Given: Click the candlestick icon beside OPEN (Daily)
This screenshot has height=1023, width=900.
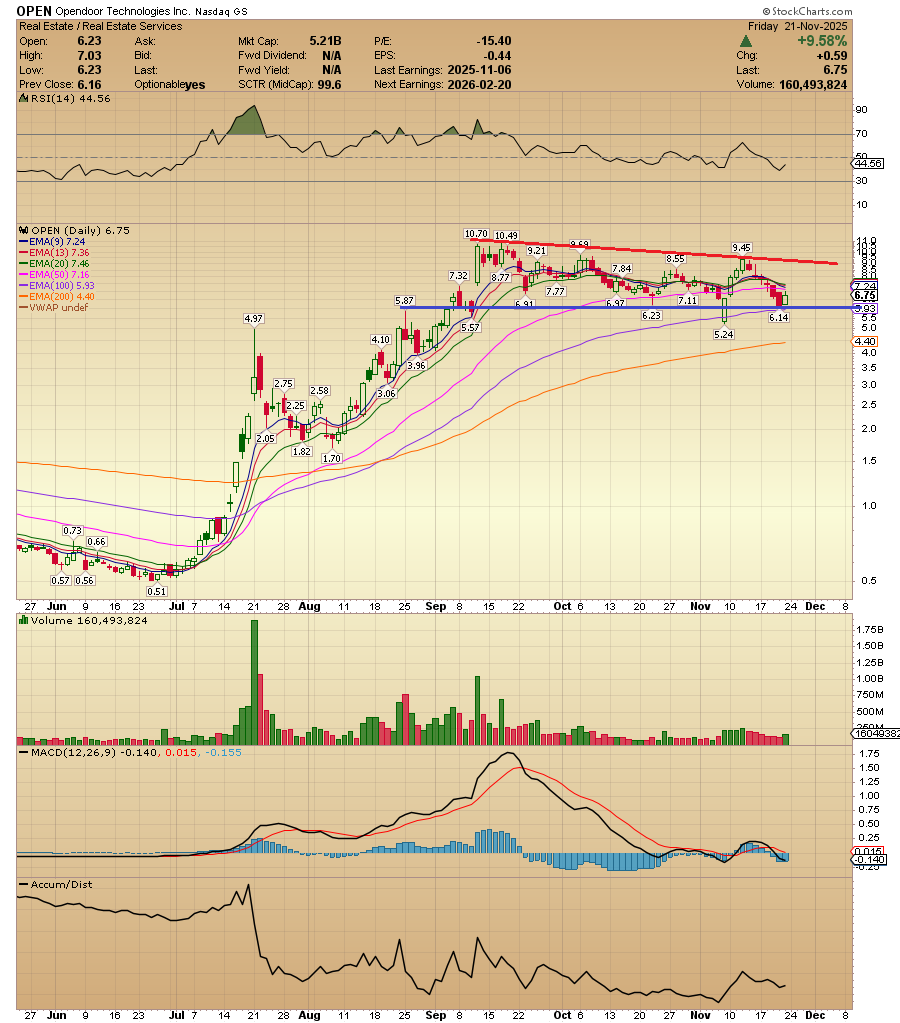Looking at the screenshot, I should [24, 230].
